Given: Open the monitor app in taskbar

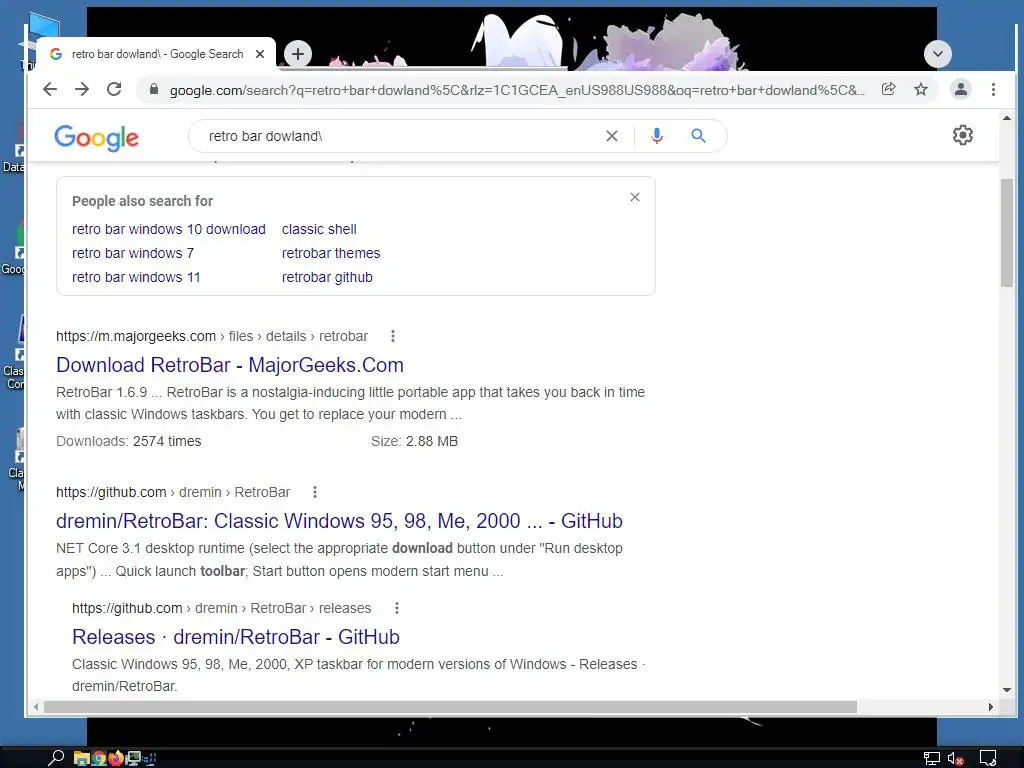Looking at the screenshot, I should (133, 758).
